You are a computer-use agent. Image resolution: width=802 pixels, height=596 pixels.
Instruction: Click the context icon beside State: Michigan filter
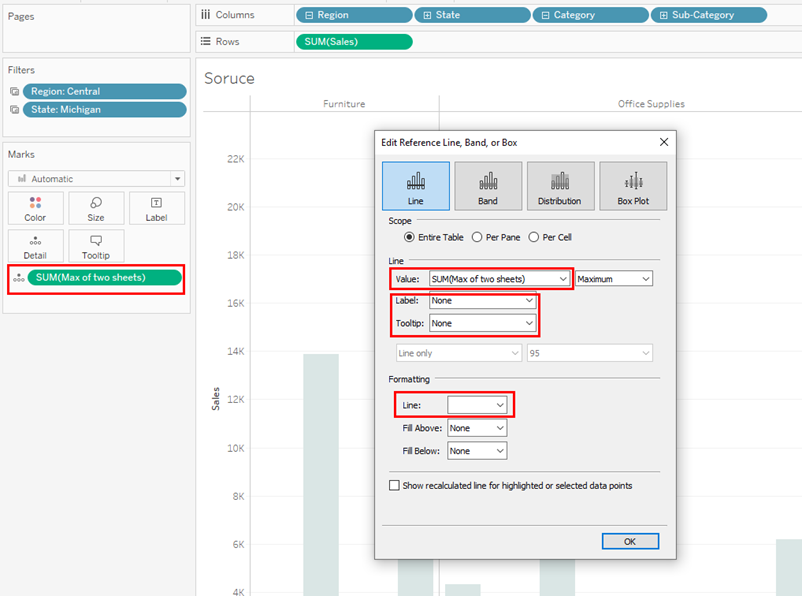pyautogui.click(x=14, y=109)
